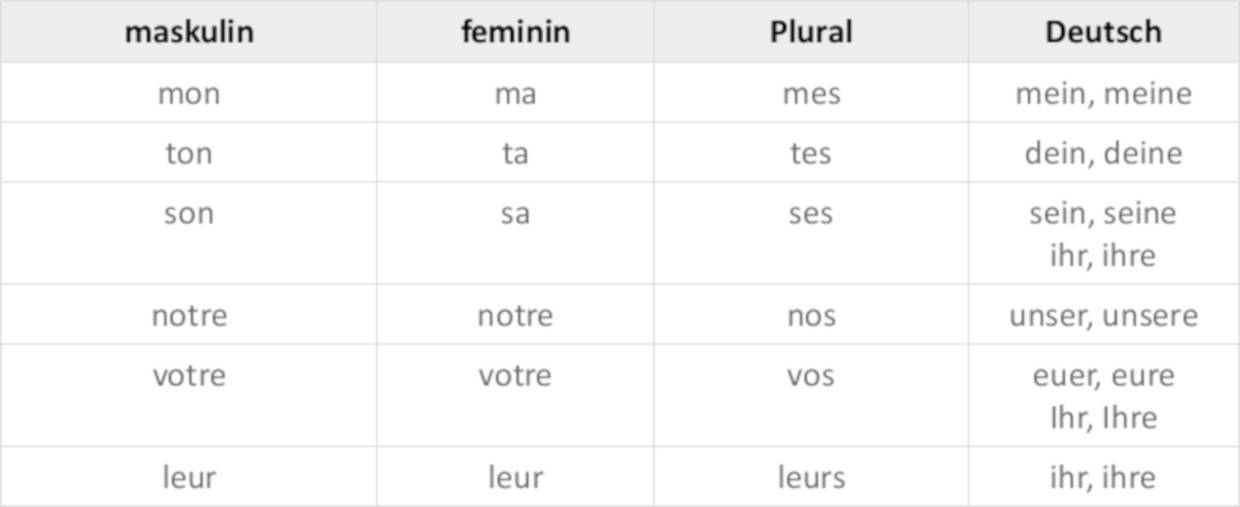Click the "leurs" plural cell

[811, 478]
